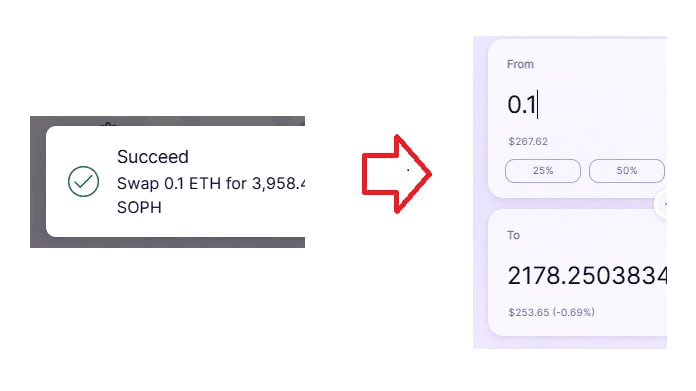Select the 50% amount button
Image resolution: width=696 pixels, height=391 pixels.
[x=627, y=171]
